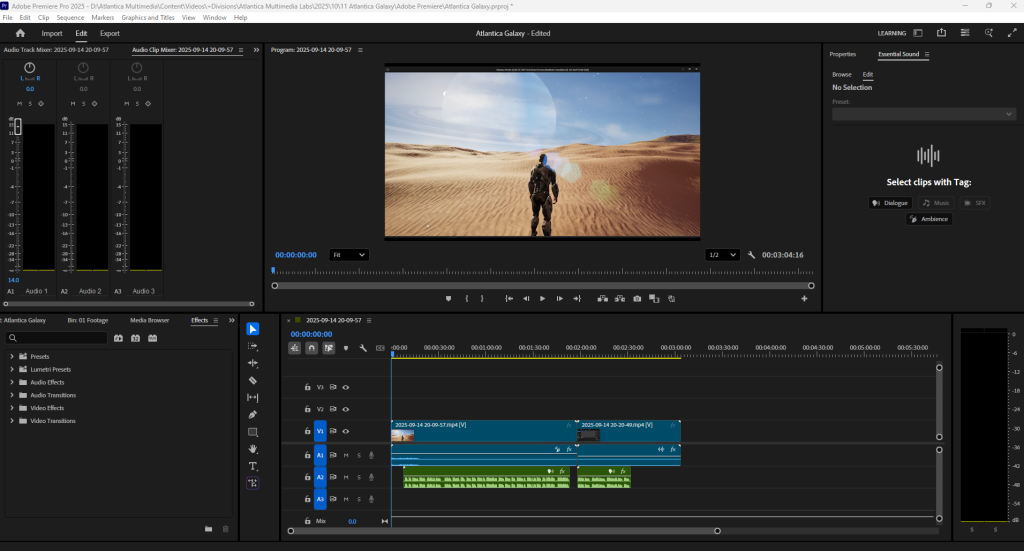Mute track A1 in timeline
This screenshot has width=1024, height=551.
346,455
